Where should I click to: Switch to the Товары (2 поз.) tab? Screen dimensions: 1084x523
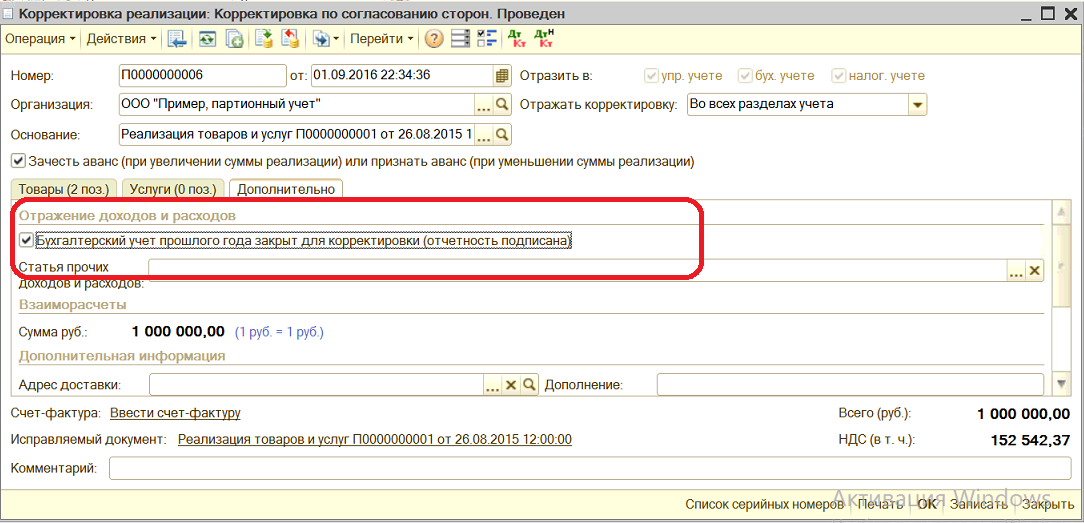[x=64, y=189]
